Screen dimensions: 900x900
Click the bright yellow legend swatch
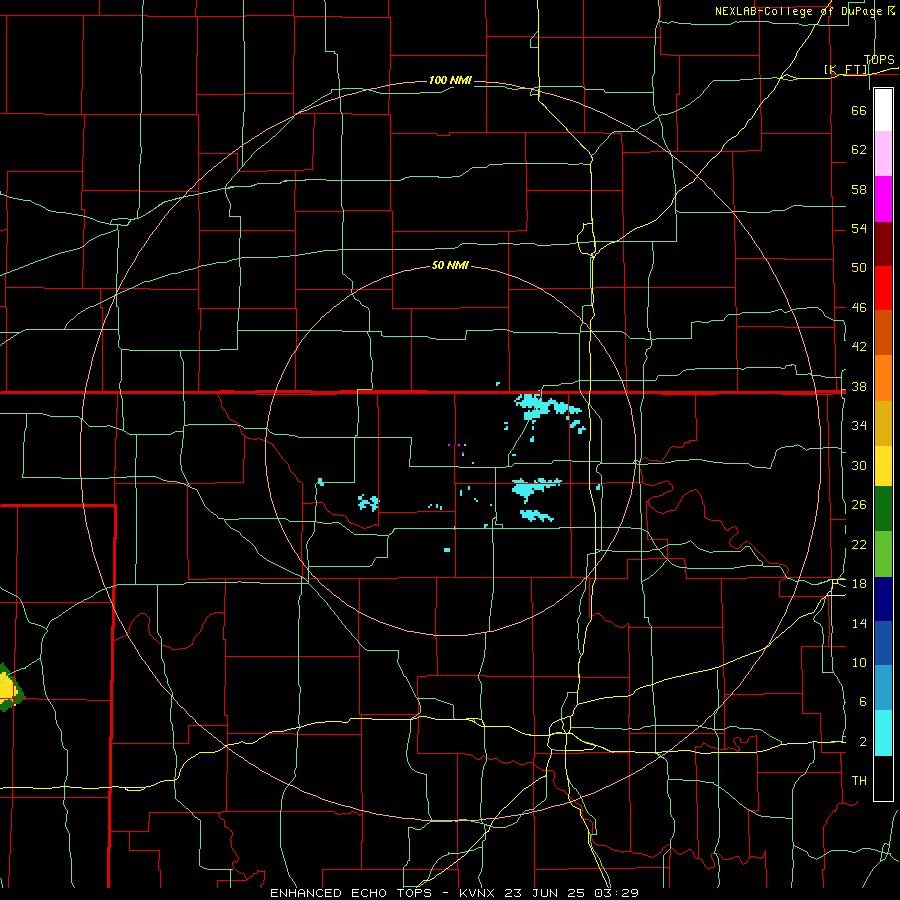(883, 466)
